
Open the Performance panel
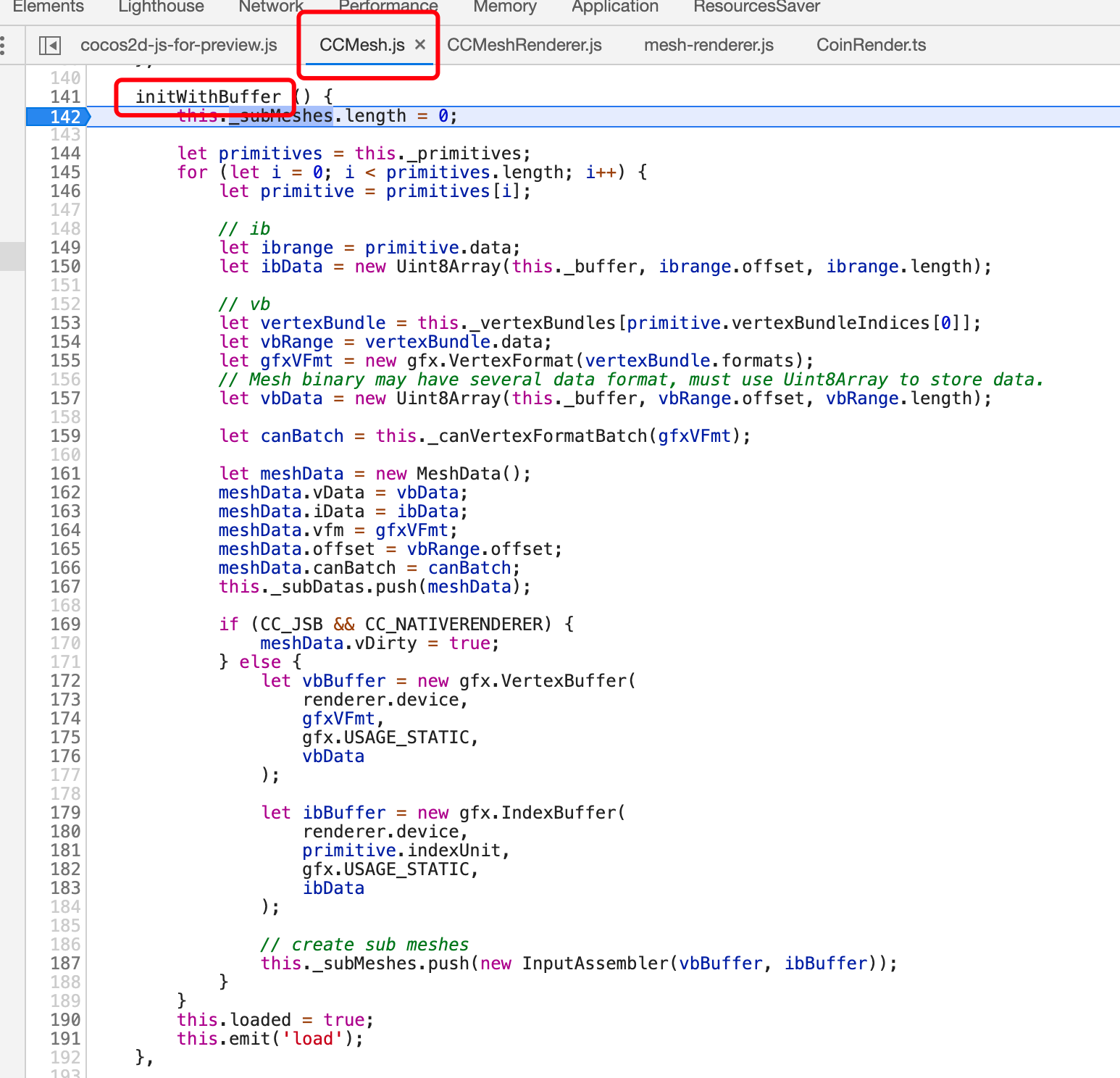388,7
